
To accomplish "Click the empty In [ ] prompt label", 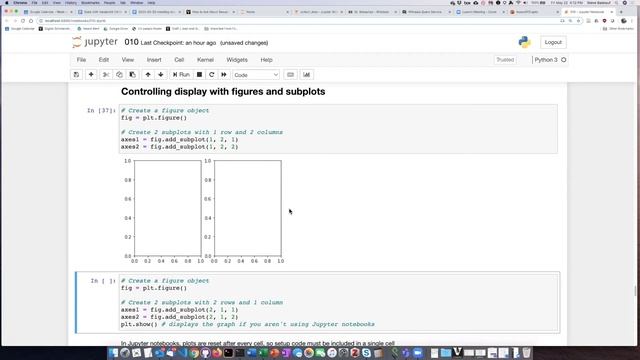I will point(103,281).
